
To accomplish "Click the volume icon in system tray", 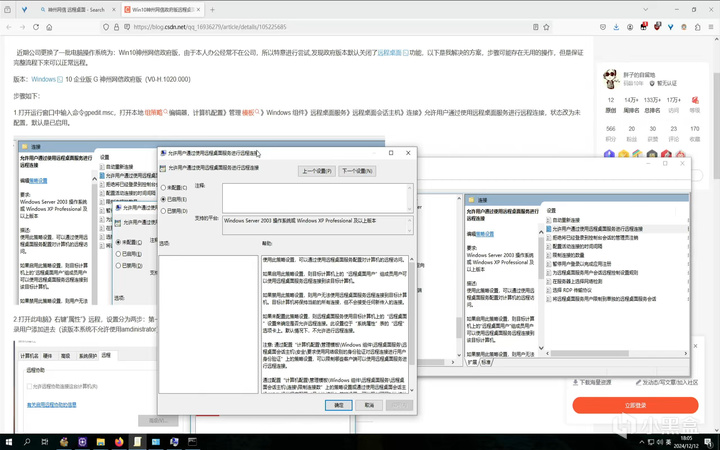I will click(x=660, y=442).
